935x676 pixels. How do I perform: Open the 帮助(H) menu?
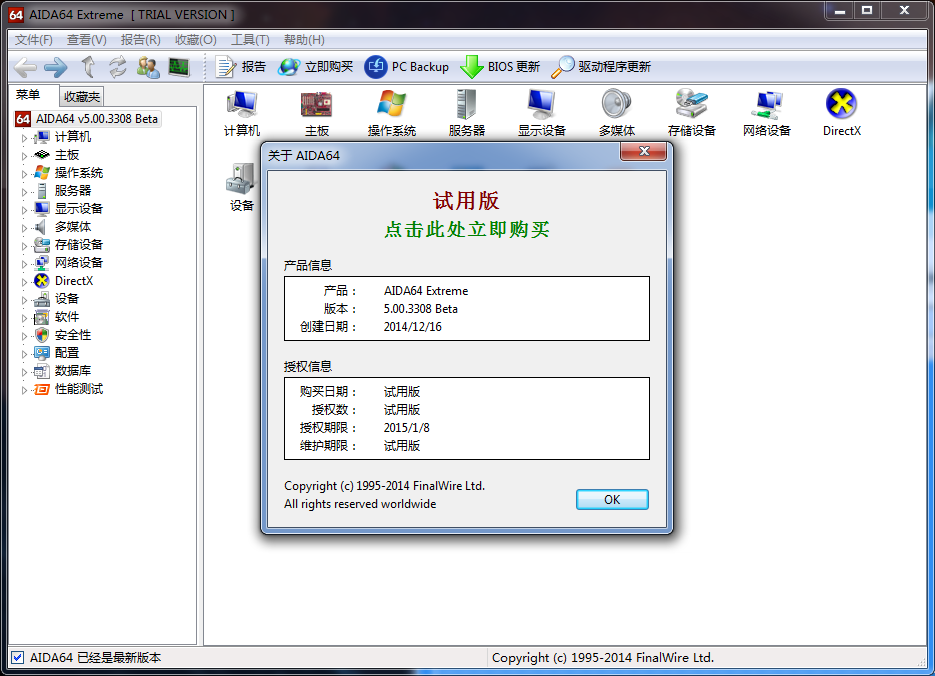click(x=304, y=40)
